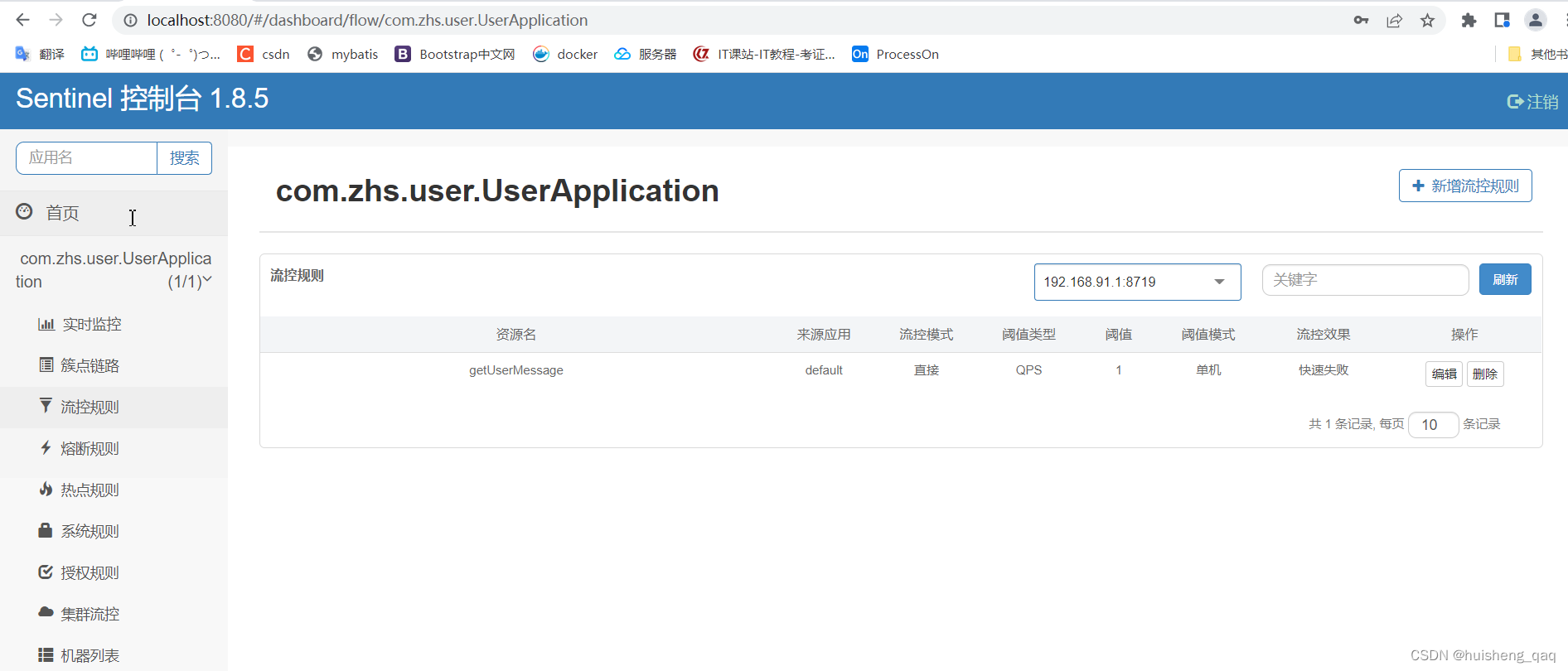The width and height of the screenshot is (1568, 671).
Task: Click 新增流控规则 button
Action: pos(1465,186)
